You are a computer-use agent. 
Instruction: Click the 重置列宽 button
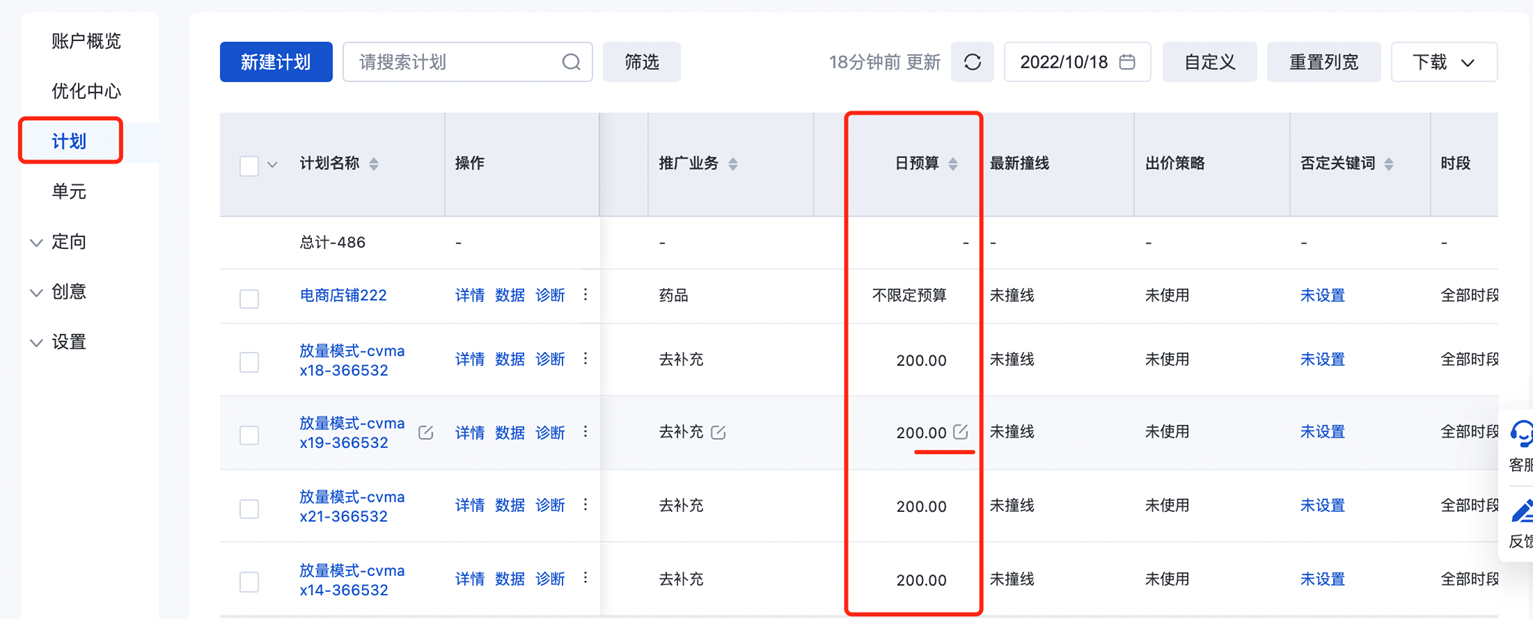pyautogui.click(x=1324, y=62)
